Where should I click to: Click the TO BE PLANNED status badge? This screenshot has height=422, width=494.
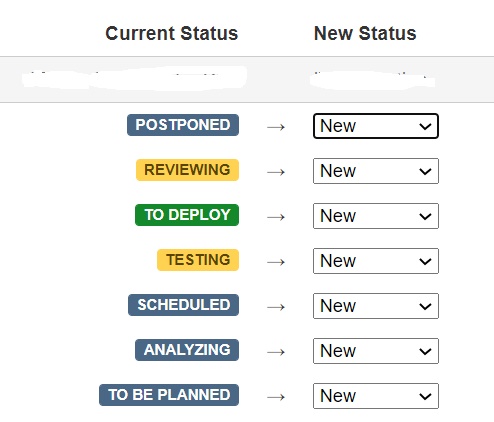(x=169, y=395)
